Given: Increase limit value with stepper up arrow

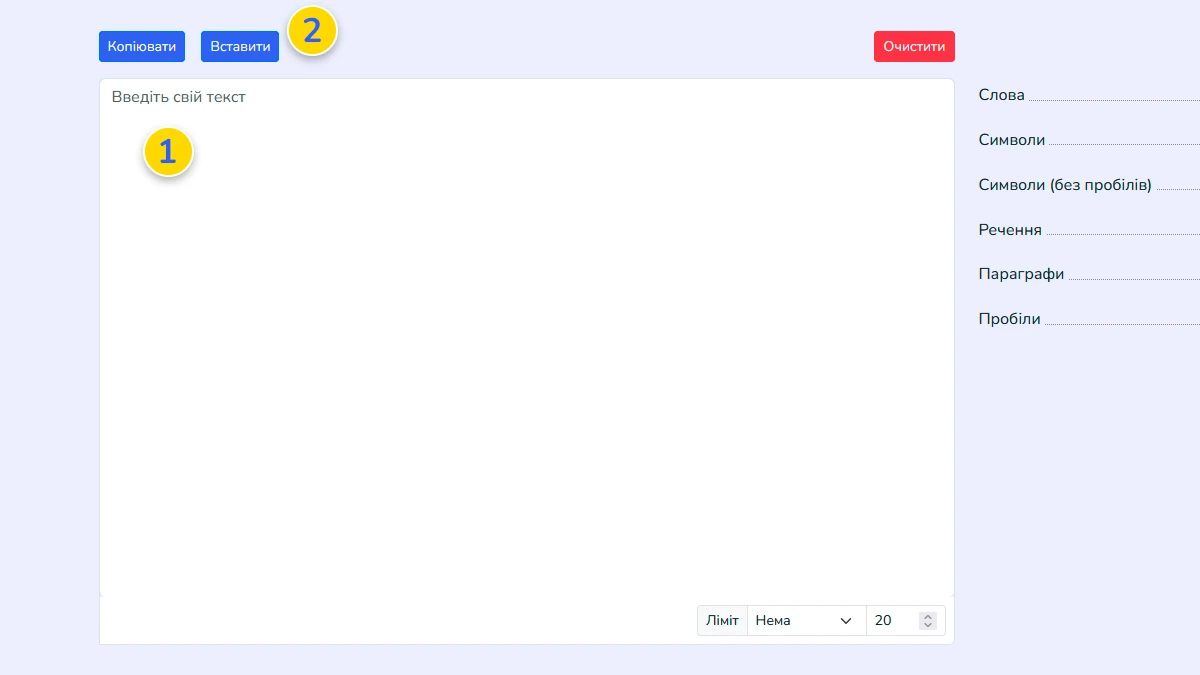Looking at the screenshot, I should 928,617.
